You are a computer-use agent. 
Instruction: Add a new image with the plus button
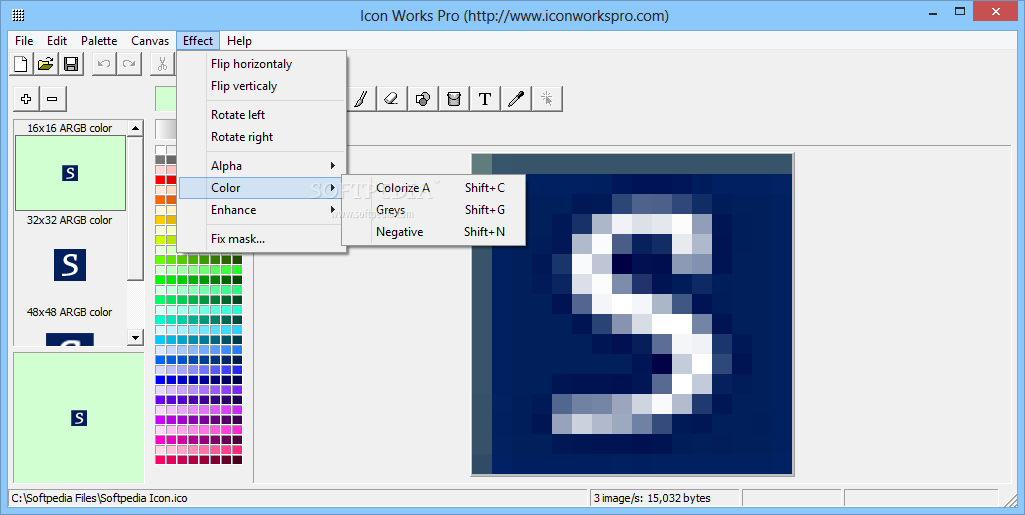point(26,99)
